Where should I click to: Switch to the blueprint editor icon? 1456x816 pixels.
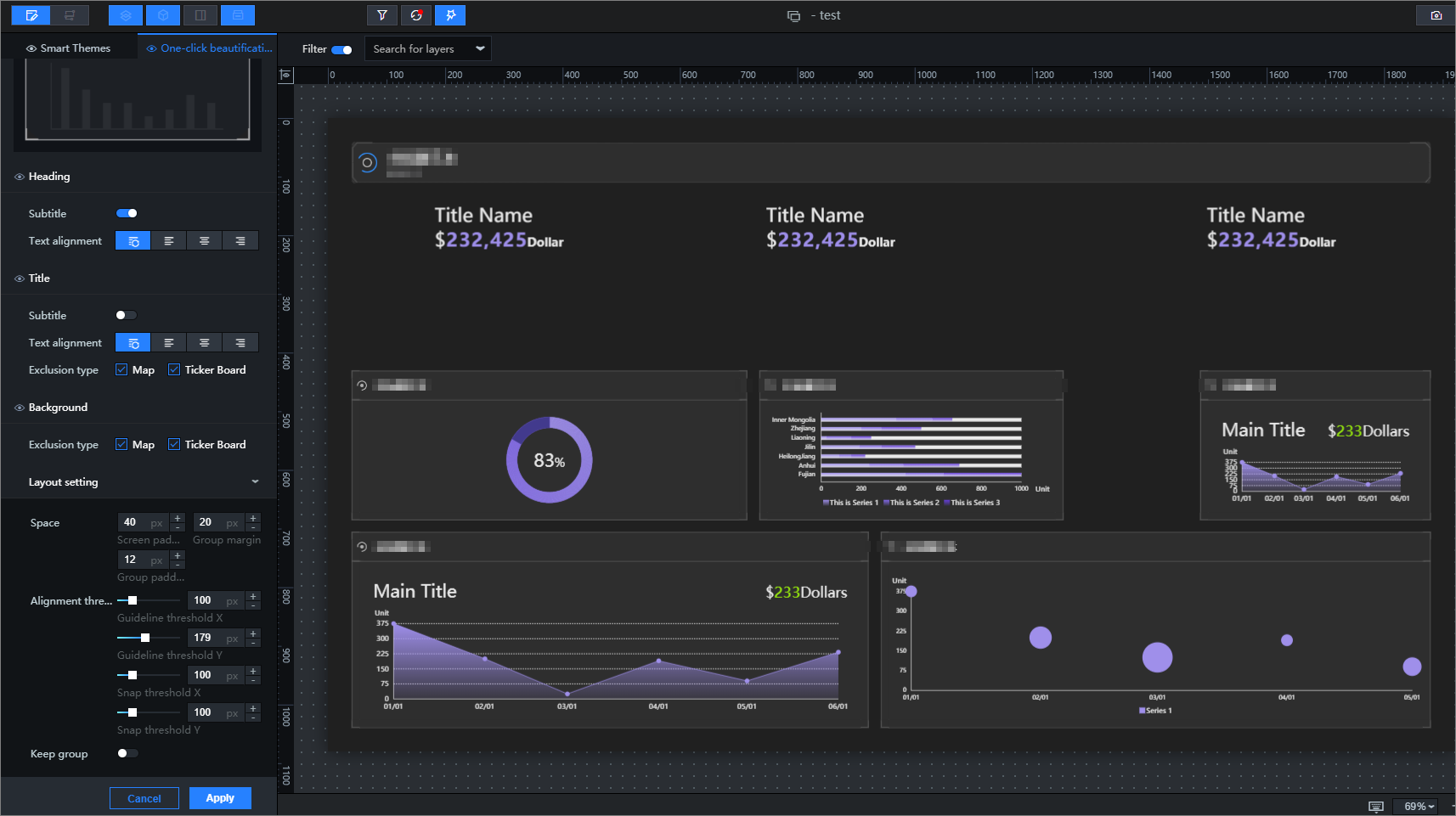point(70,15)
